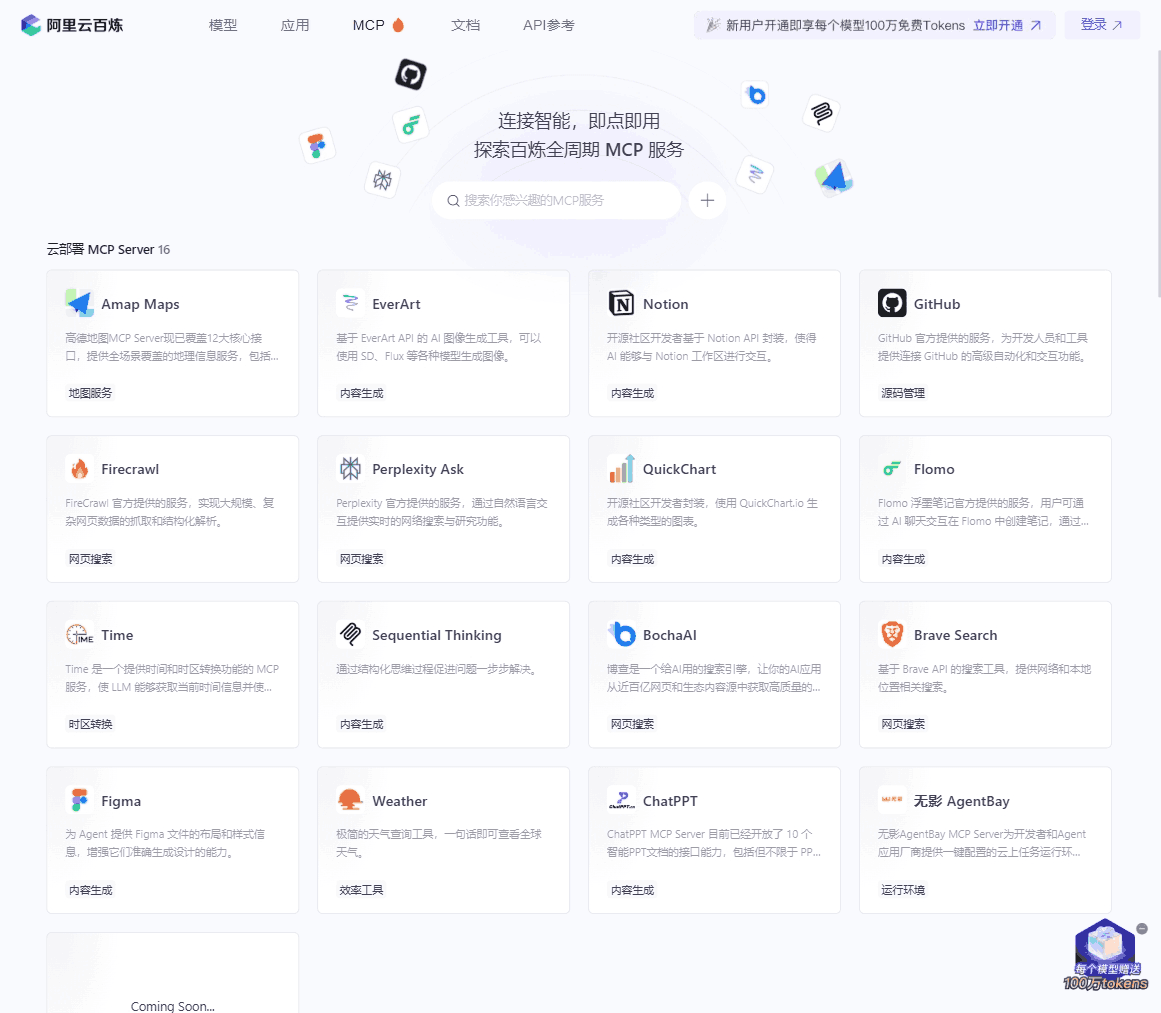Click the 立即开通 link

point(1007,25)
